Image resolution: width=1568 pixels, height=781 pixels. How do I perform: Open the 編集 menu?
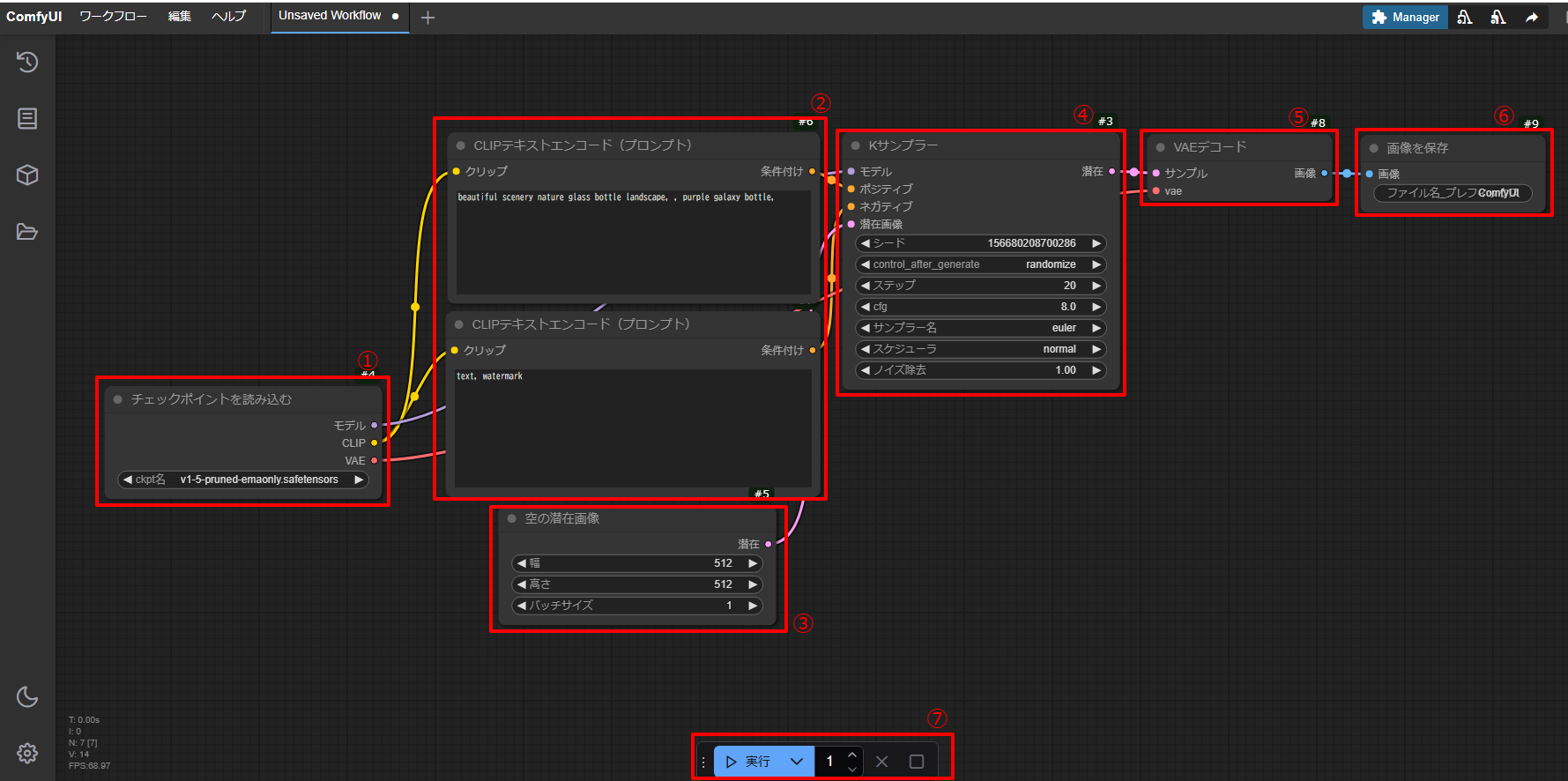[x=180, y=17]
